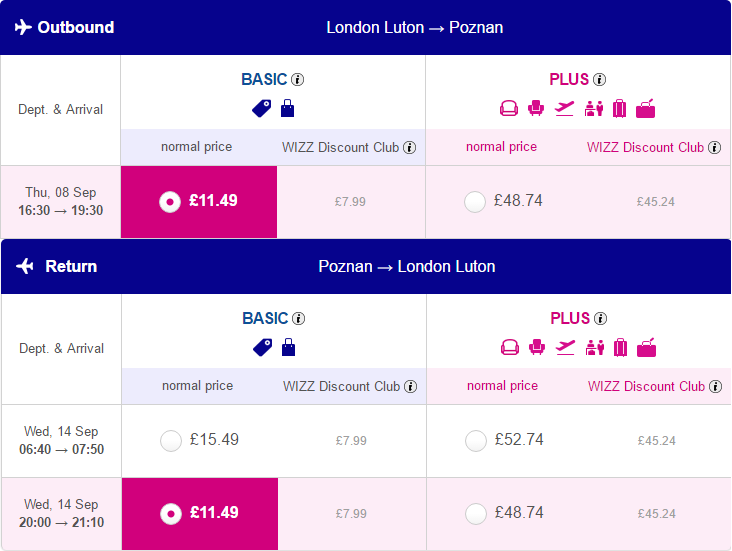Viewport: 732px width, 551px height.
Task: Select return 20:00 PLUS fare £48.74
Action: coord(476,514)
